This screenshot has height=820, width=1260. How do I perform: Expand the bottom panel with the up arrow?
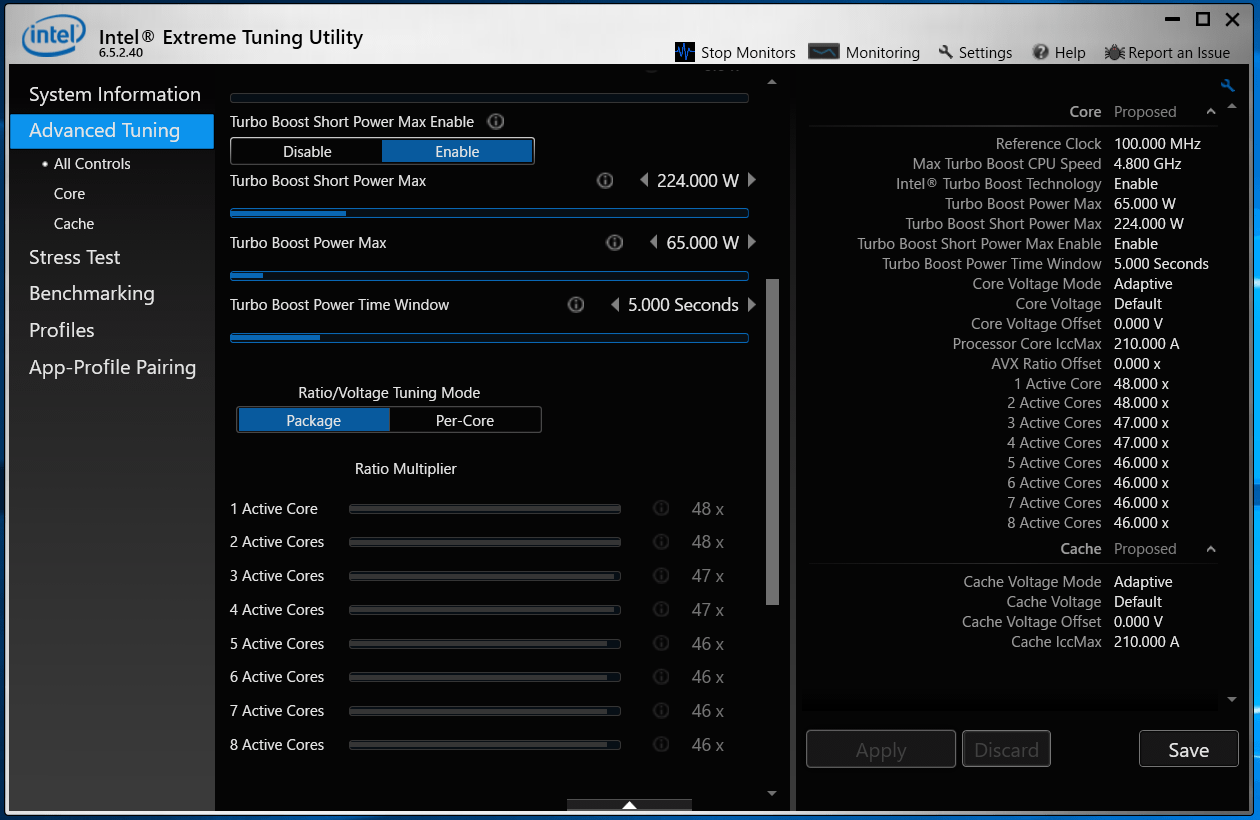[x=629, y=805]
